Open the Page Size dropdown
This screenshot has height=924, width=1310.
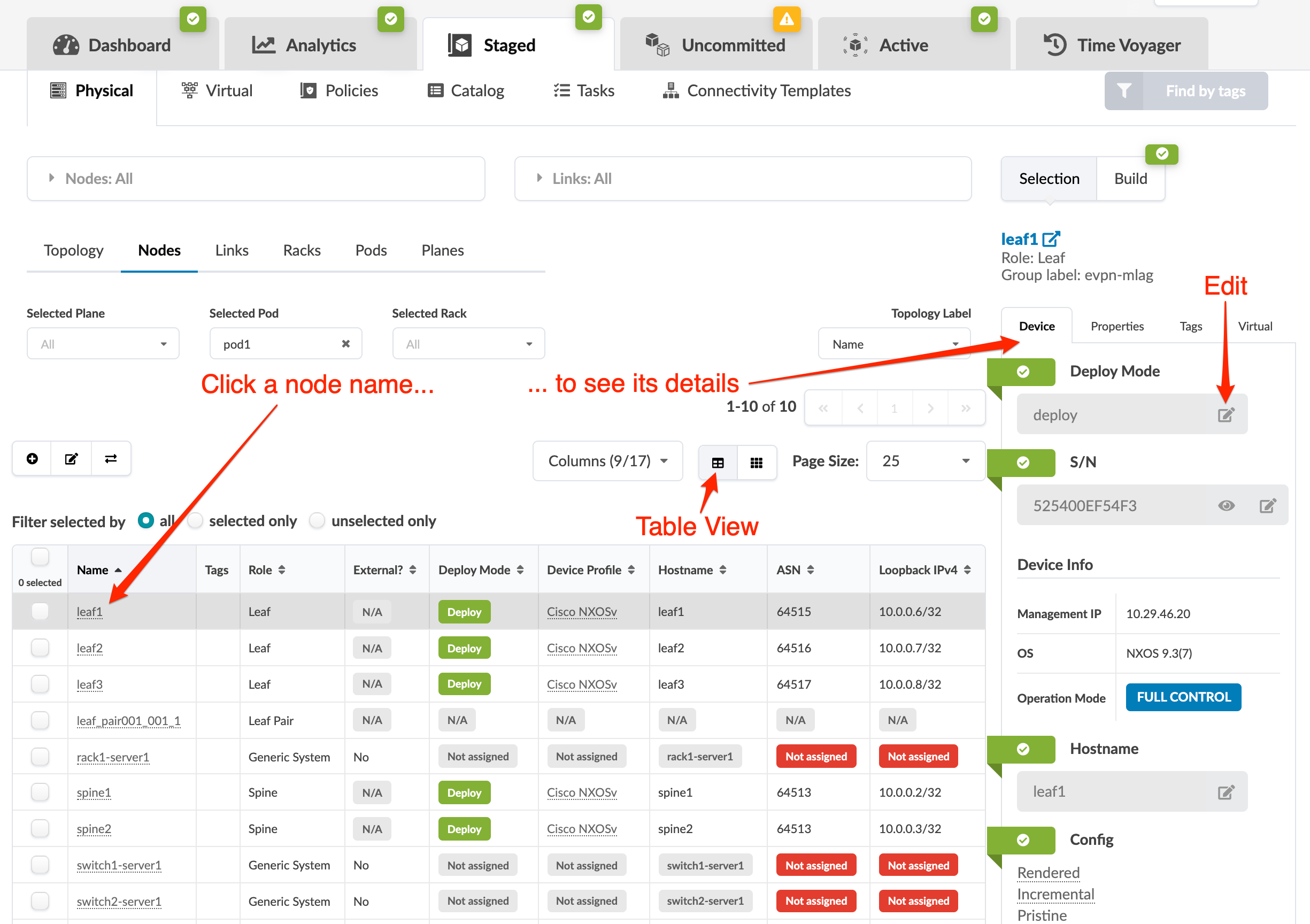(925, 460)
